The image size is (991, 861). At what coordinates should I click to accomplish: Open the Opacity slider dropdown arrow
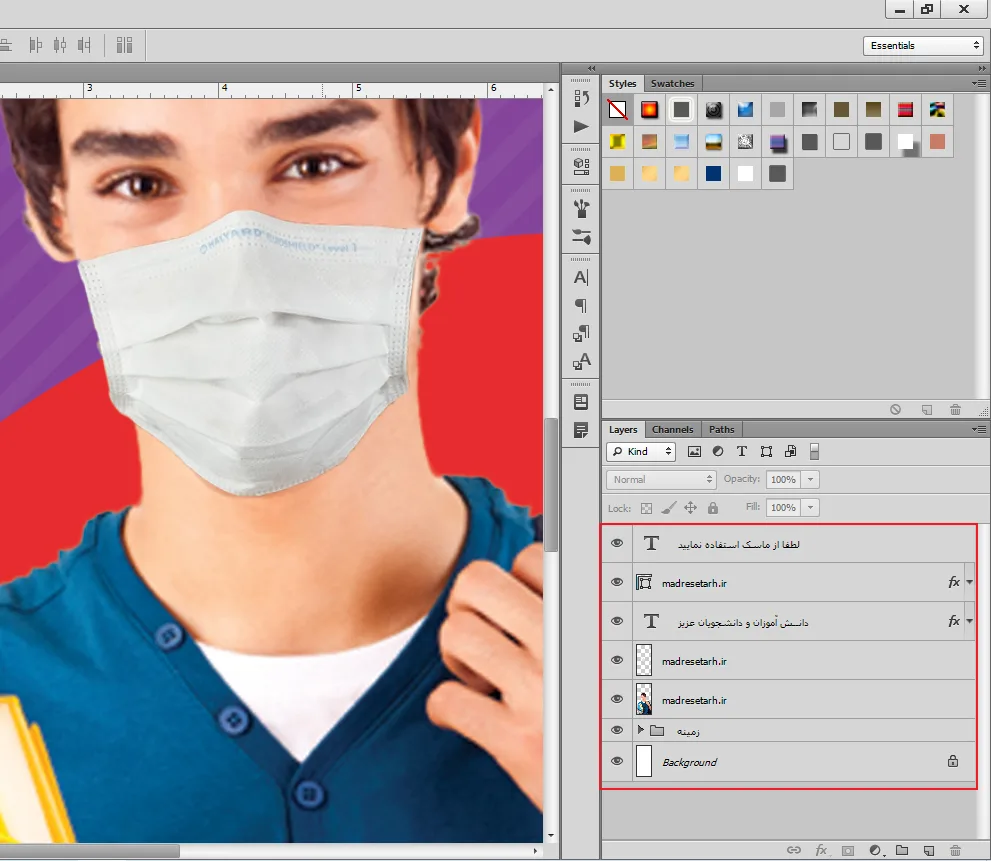pyautogui.click(x=810, y=479)
